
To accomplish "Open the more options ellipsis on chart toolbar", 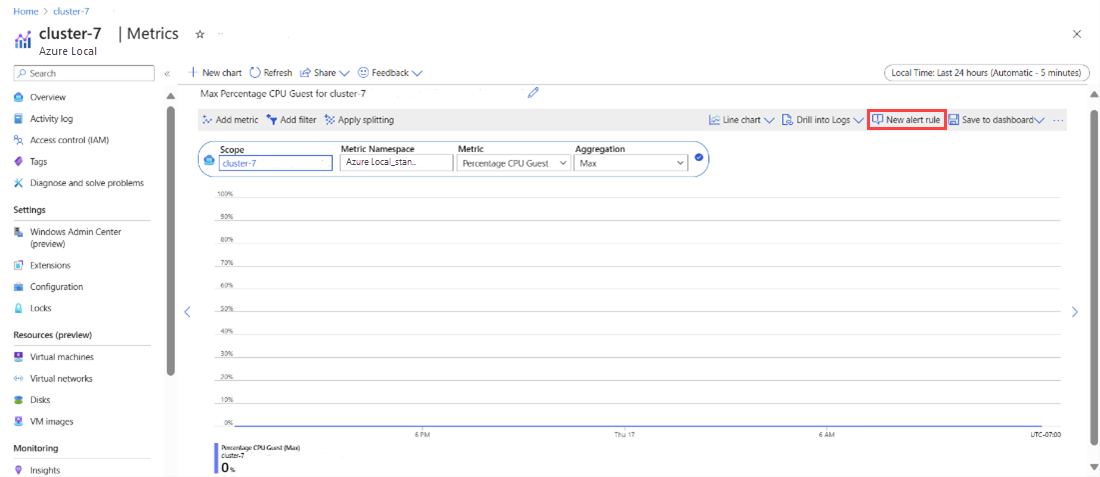I will click(1058, 120).
